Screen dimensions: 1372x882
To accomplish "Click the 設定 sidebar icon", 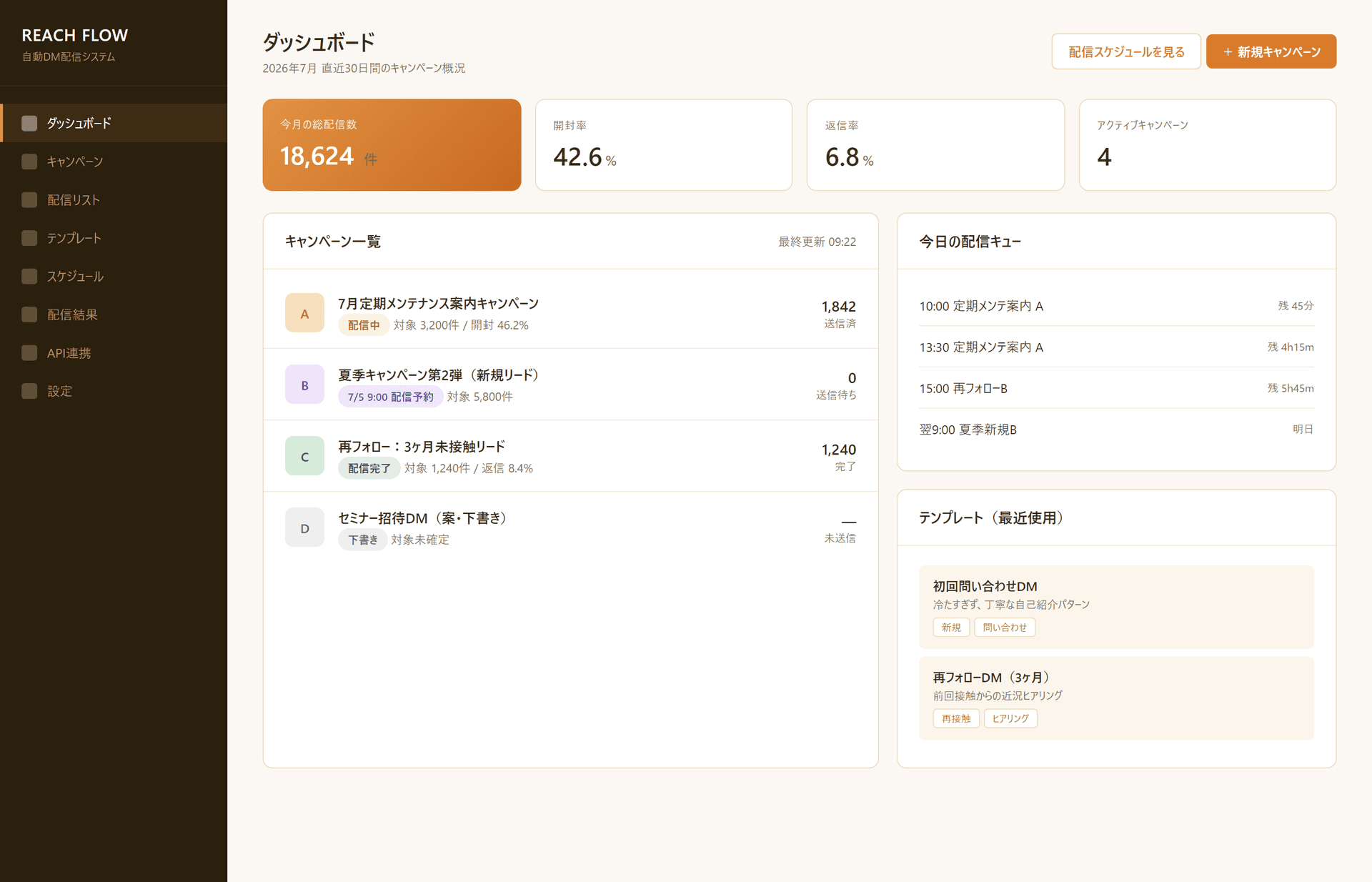I will [29, 391].
